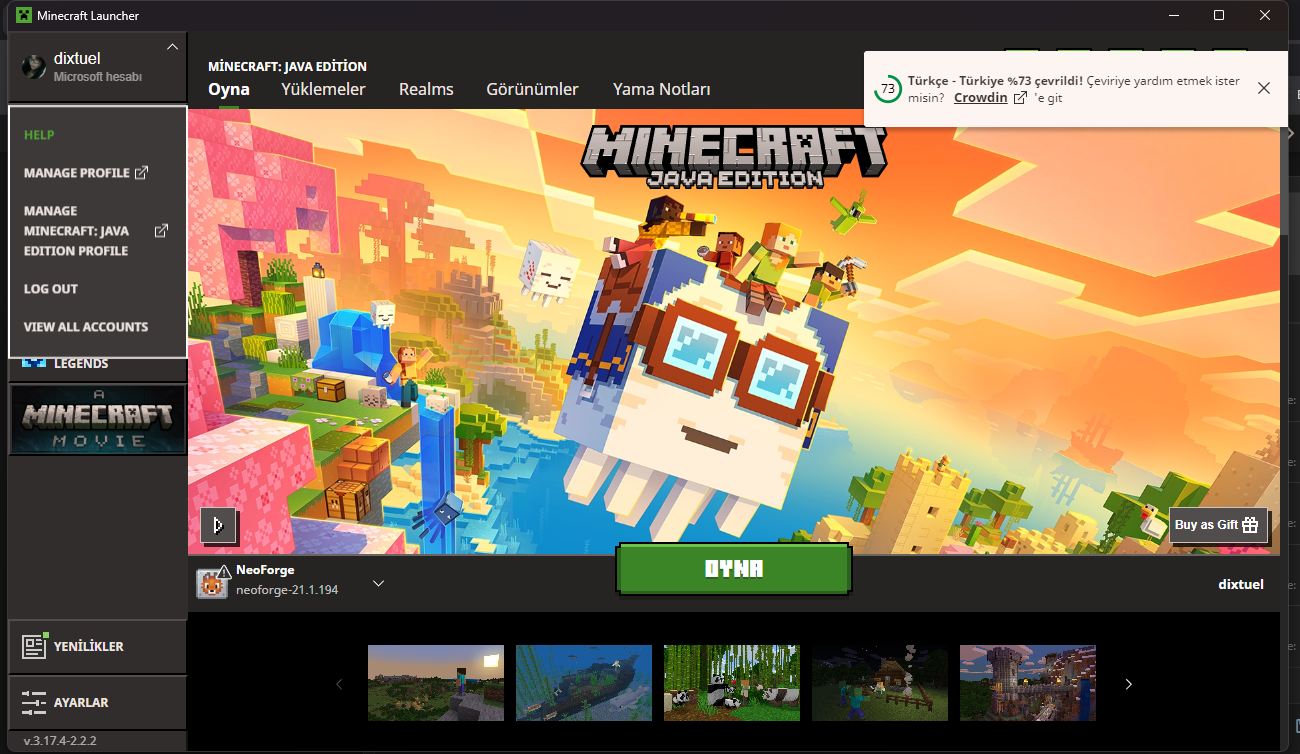Viewport: 1300px width, 754px height.
Task: Open the YENİLİKLER news section
Action: [x=97, y=646]
